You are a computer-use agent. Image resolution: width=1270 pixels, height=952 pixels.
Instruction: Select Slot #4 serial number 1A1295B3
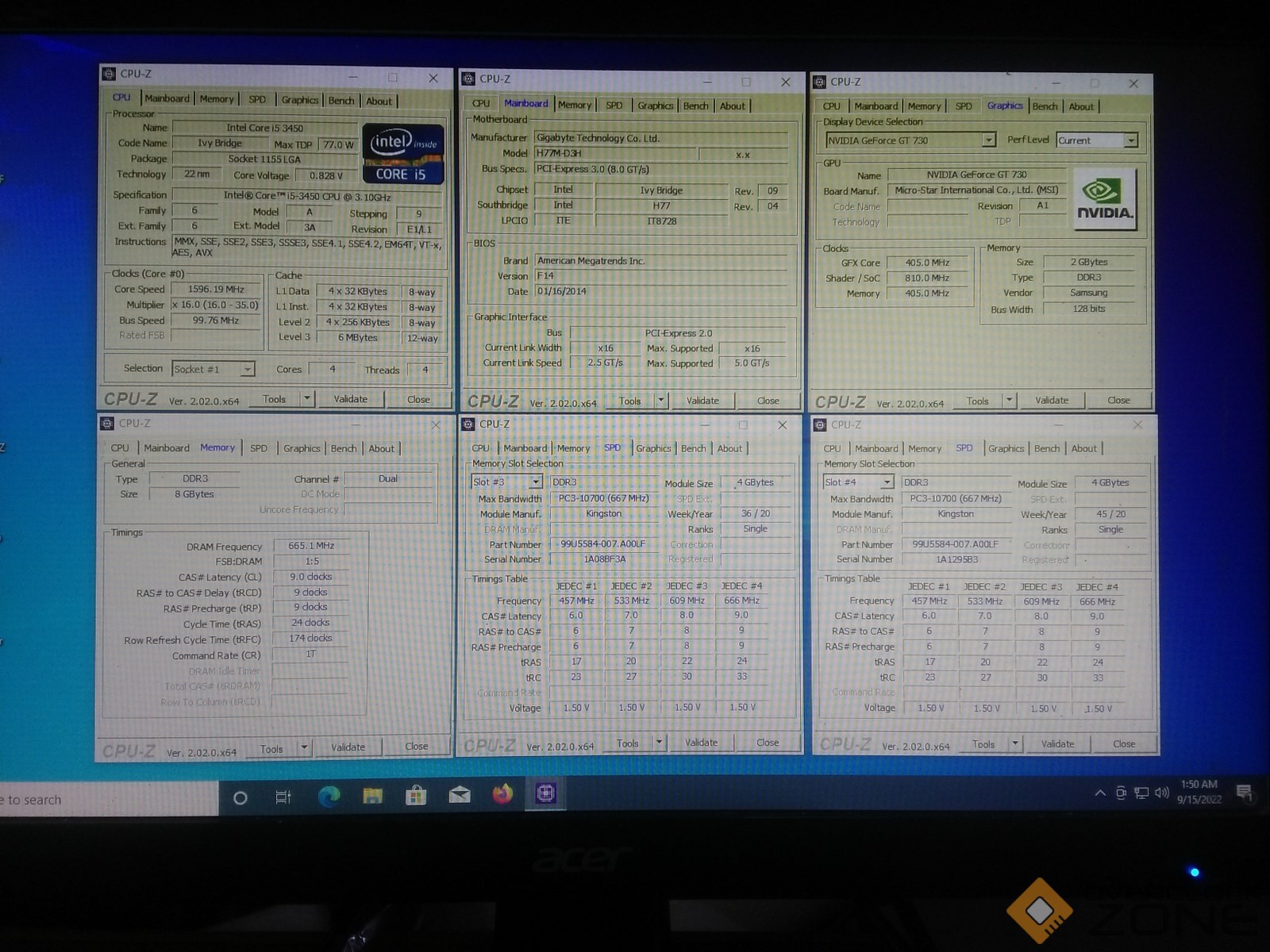pos(956,559)
